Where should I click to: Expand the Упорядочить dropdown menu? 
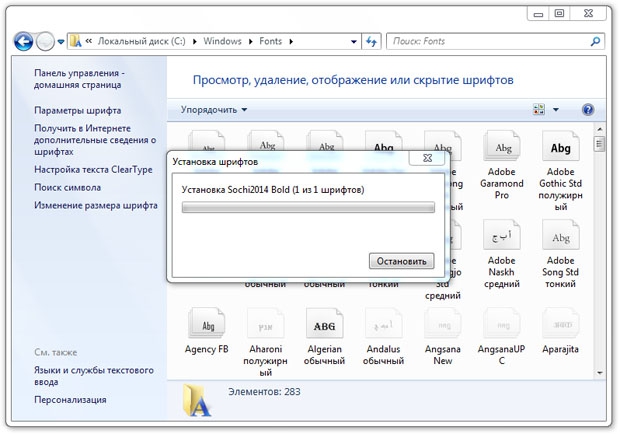click(x=214, y=109)
